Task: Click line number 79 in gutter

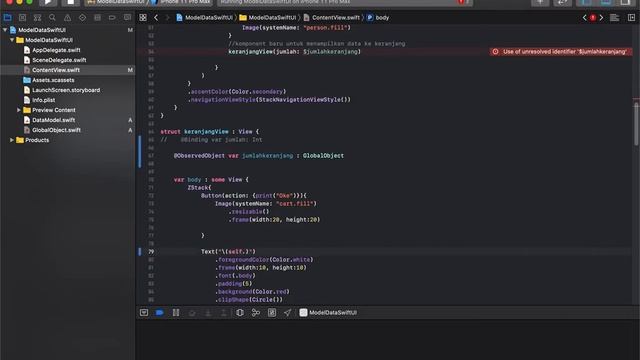Action: tap(151, 252)
